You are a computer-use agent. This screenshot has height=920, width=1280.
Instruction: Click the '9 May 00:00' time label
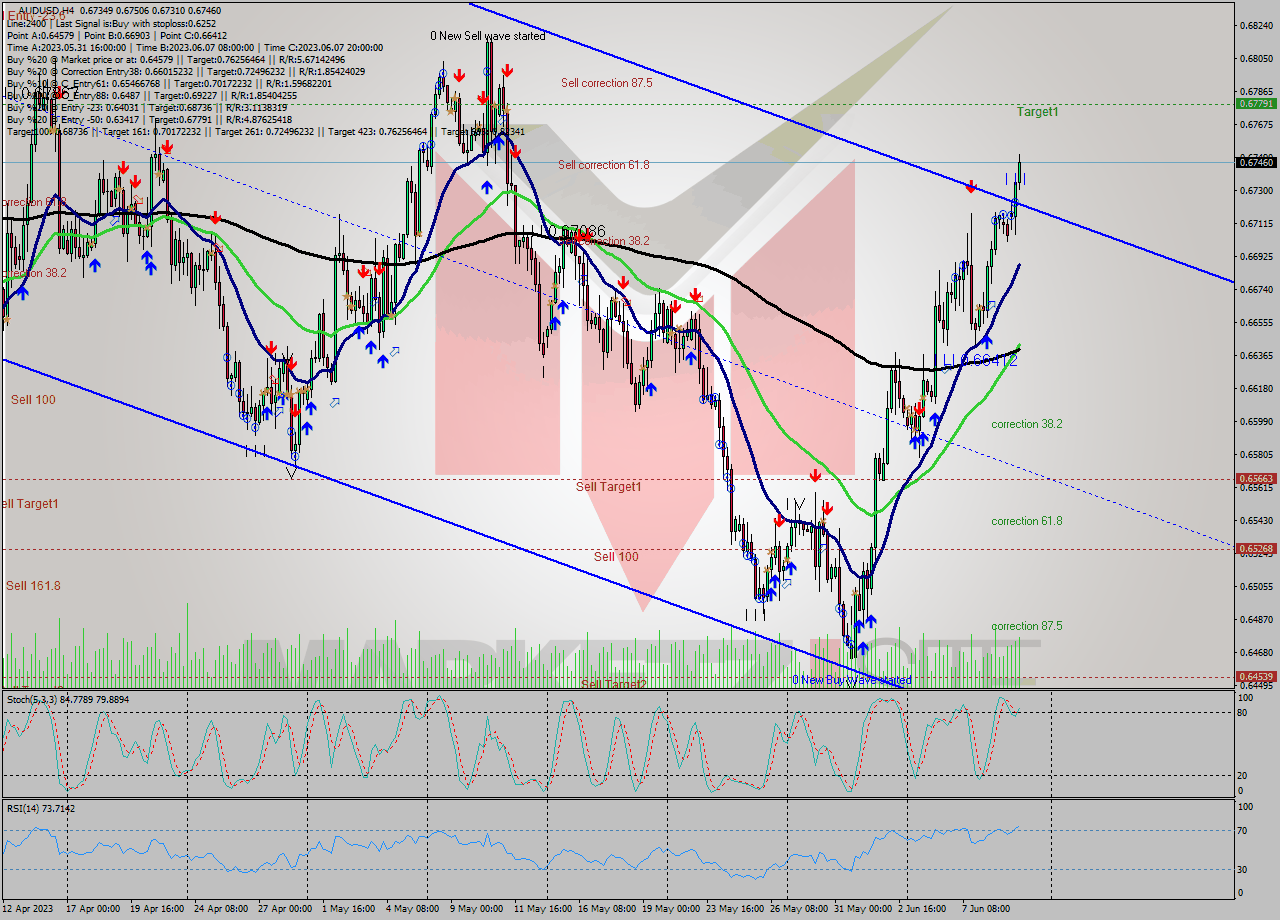(475, 908)
